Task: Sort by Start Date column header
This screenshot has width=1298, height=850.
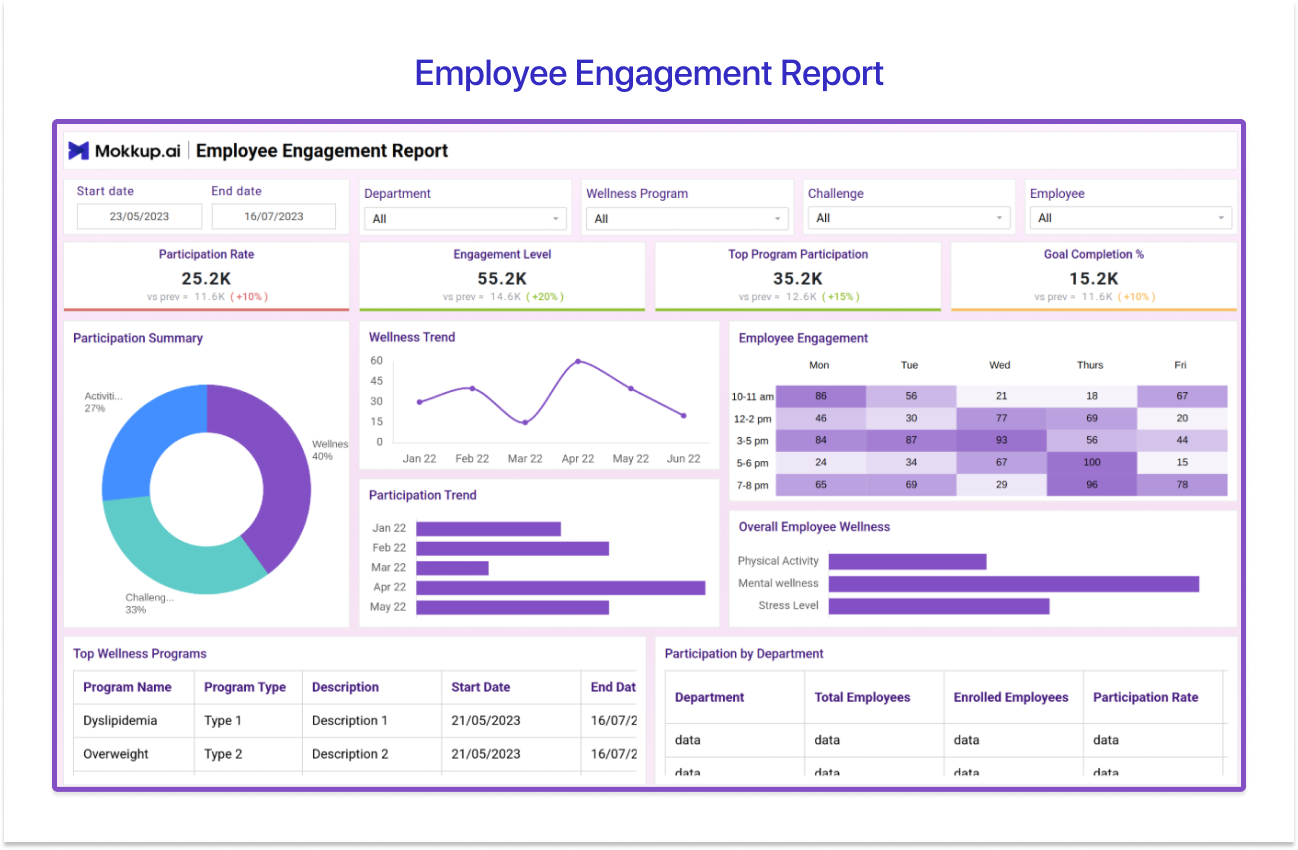Action: (x=481, y=687)
